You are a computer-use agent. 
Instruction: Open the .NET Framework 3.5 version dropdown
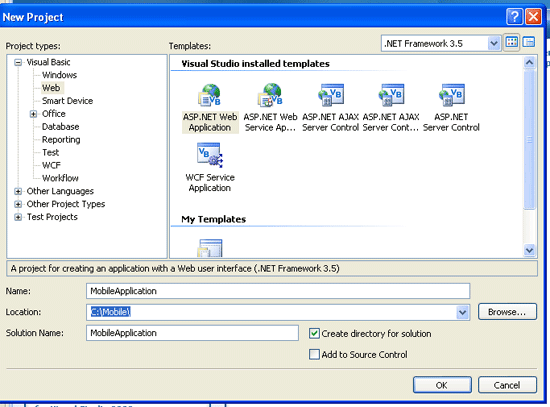point(494,44)
